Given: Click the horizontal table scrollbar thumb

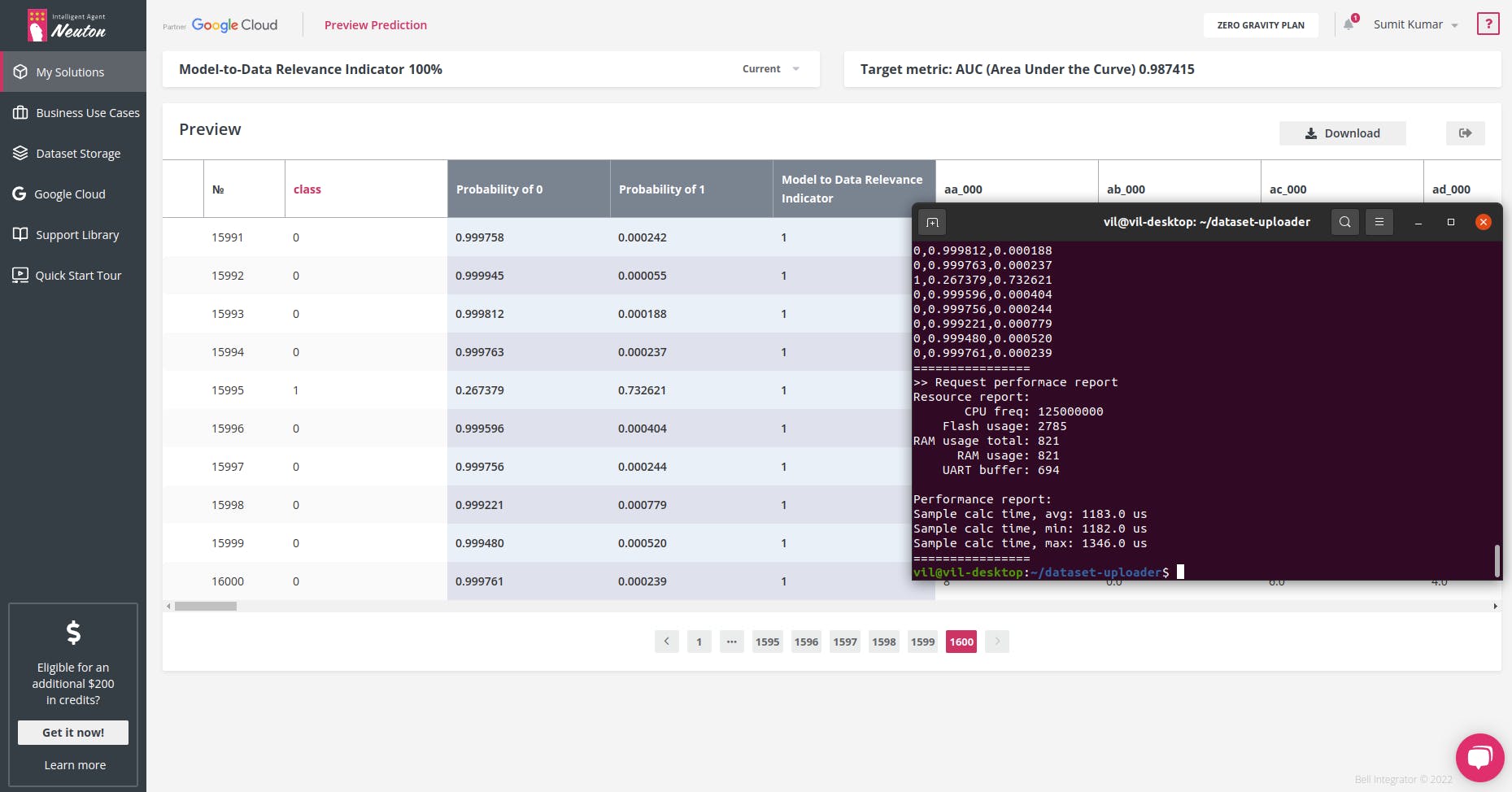Looking at the screenshot, I should coord(206,606).
